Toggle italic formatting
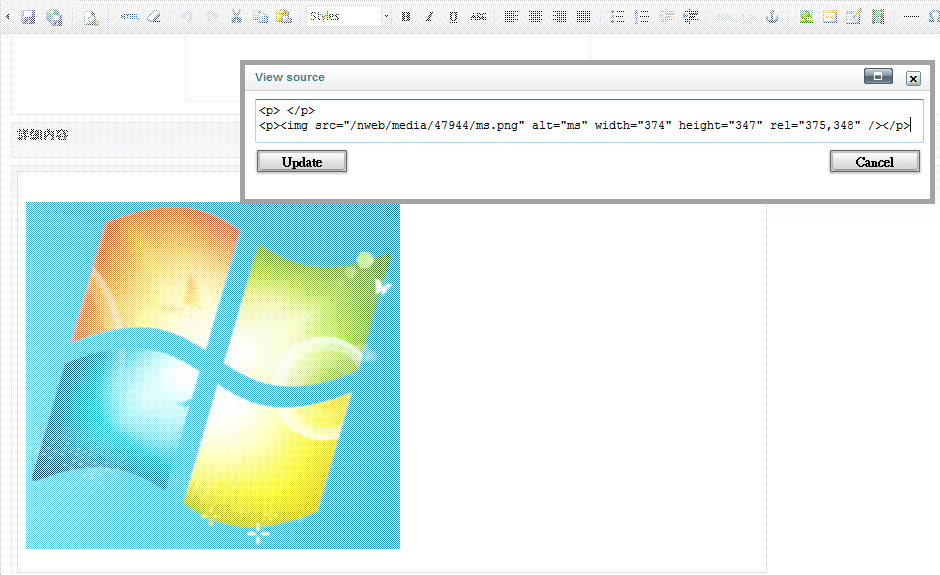This screenshot has height=575, width=940. coord(429,17)
